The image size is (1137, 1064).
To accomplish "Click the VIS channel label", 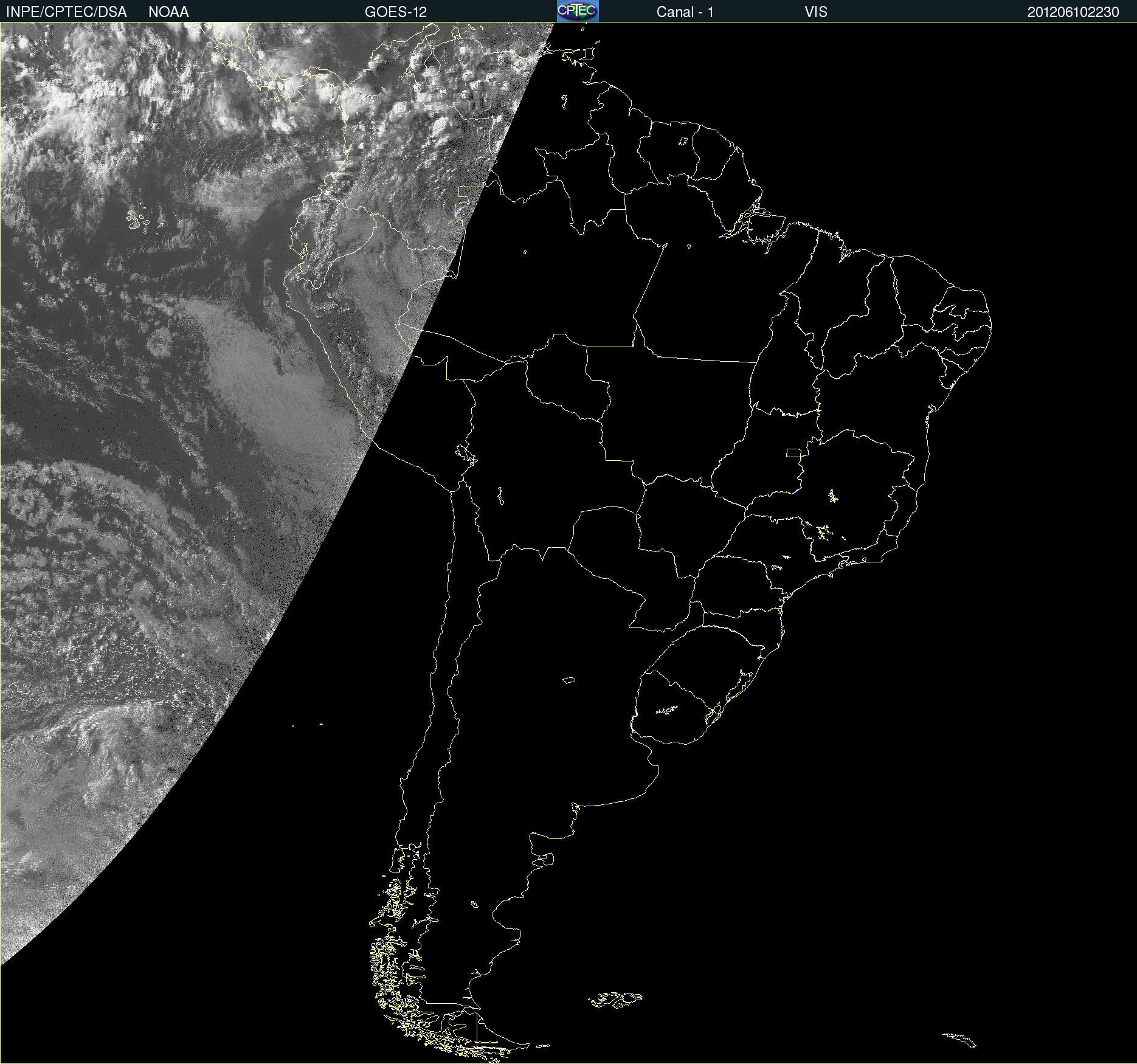I will coord(816,12).
